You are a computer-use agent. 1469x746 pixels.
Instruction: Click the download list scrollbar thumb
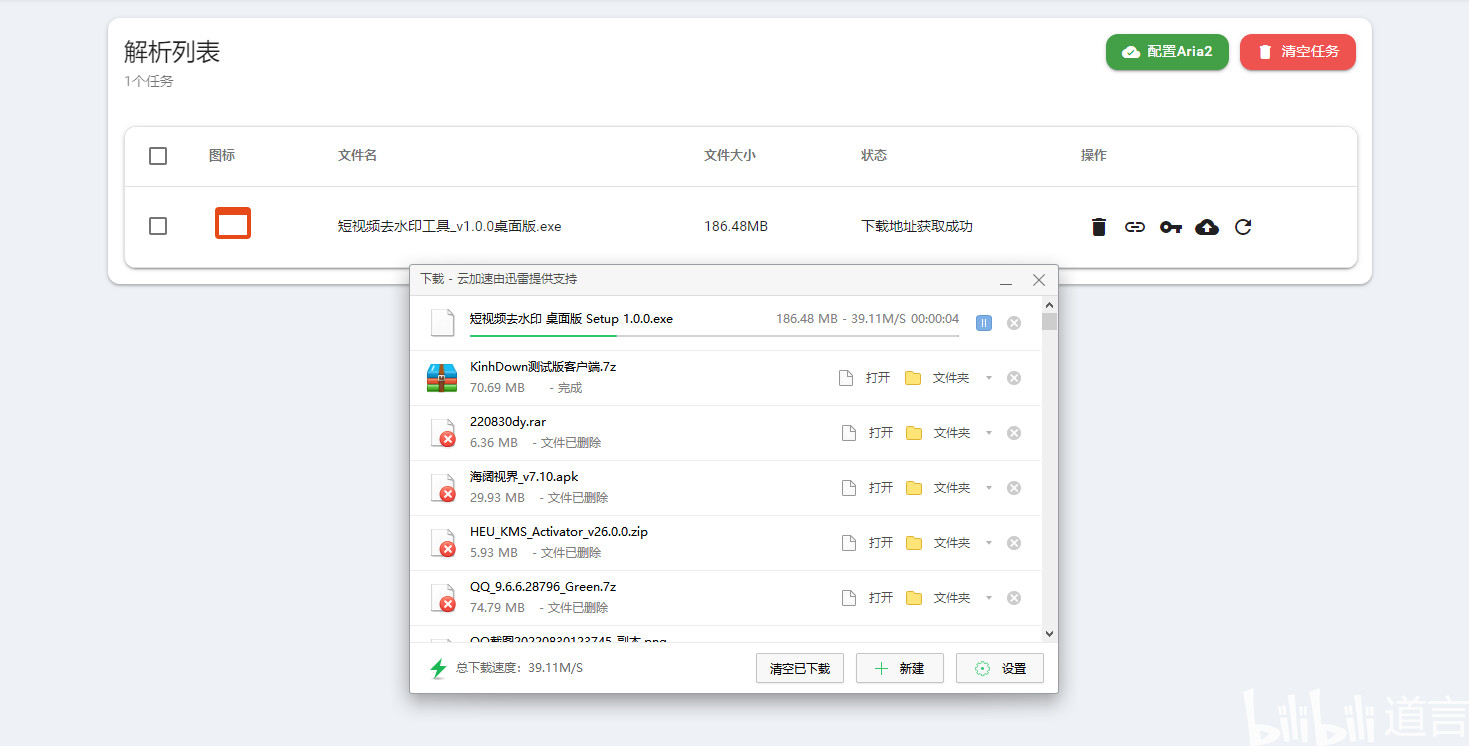point(1049,321)
